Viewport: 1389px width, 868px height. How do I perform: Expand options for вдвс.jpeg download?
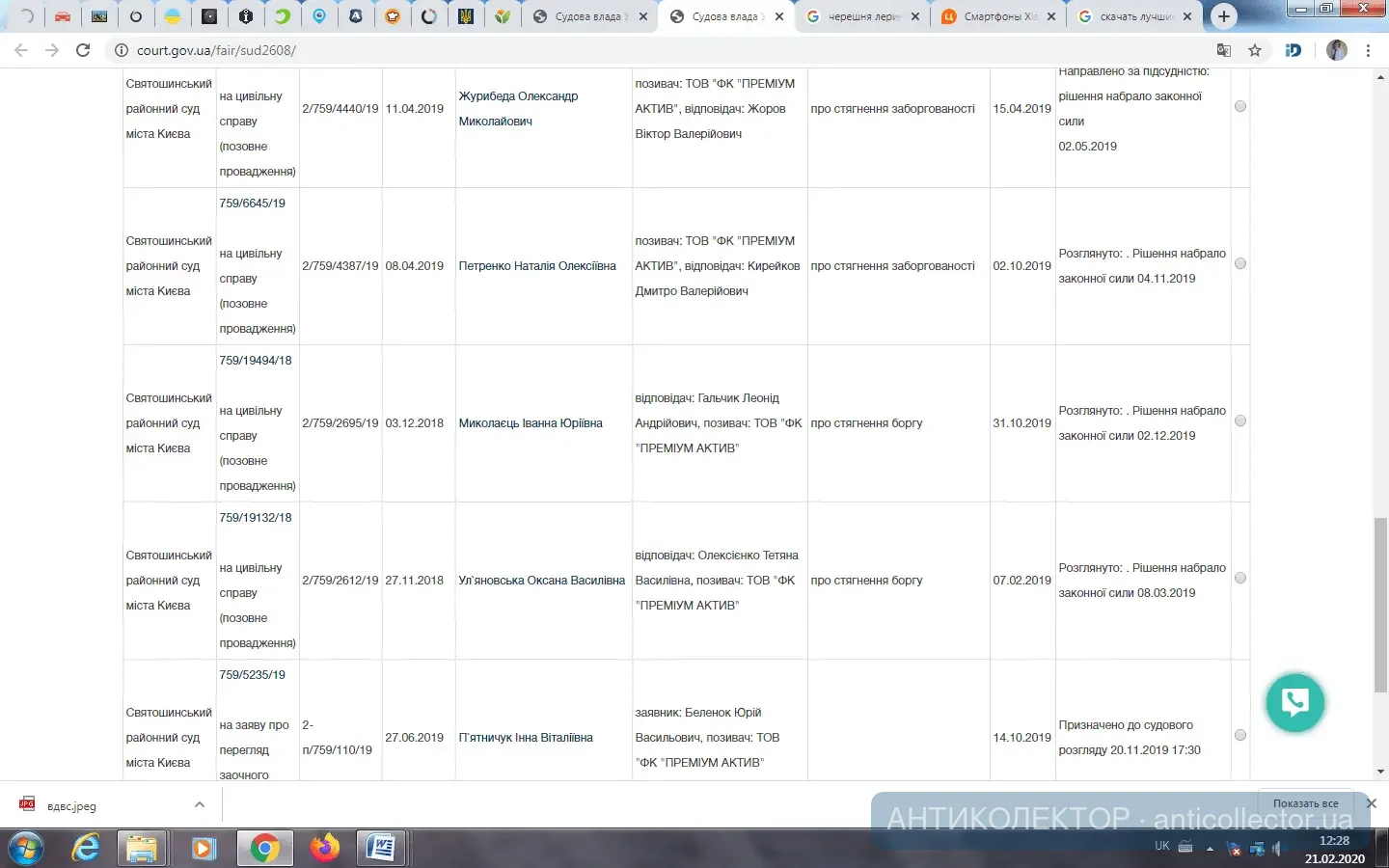(200, 805)
